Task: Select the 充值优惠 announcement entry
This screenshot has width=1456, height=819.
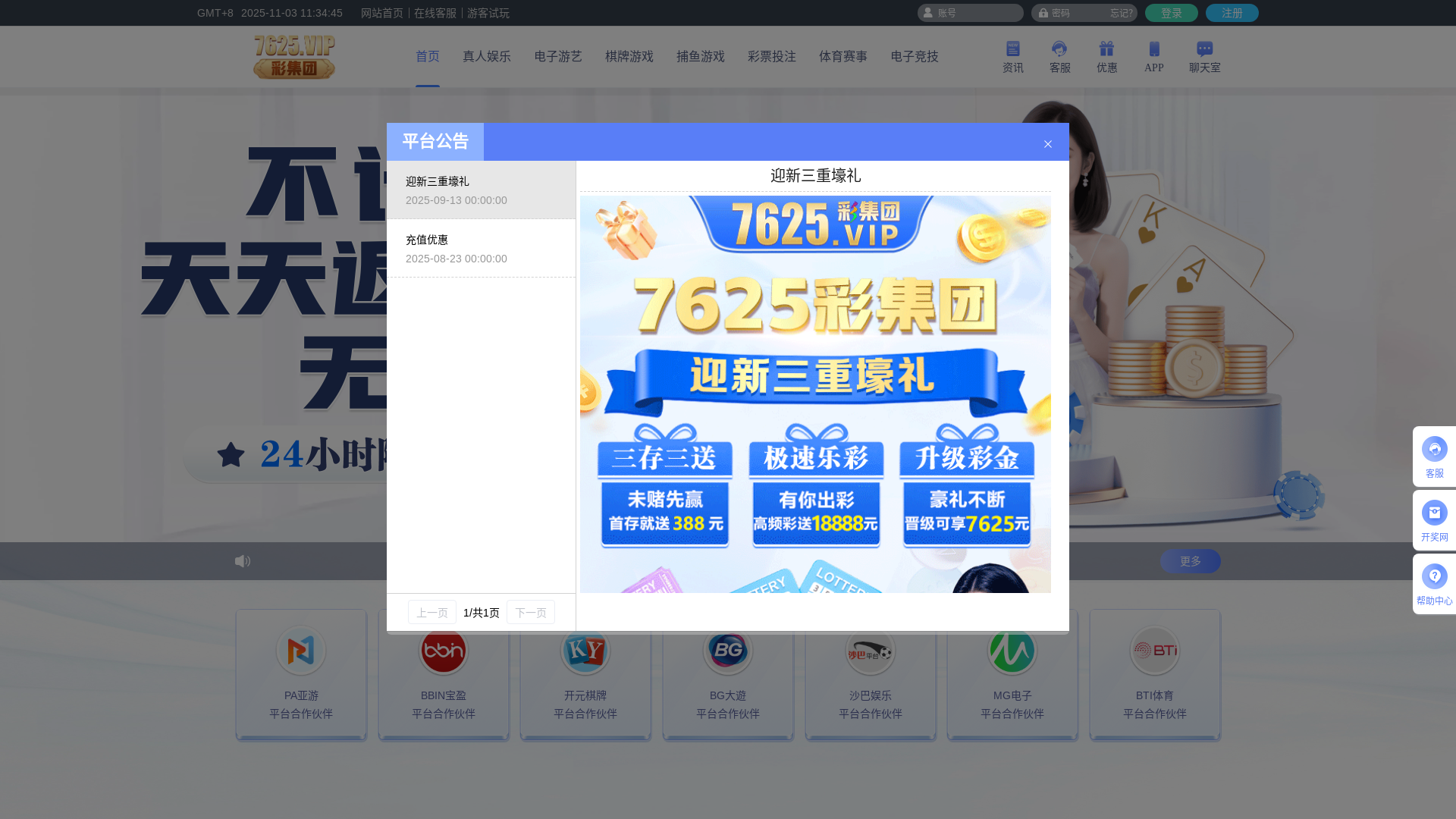Action: (x=482, y=249)
